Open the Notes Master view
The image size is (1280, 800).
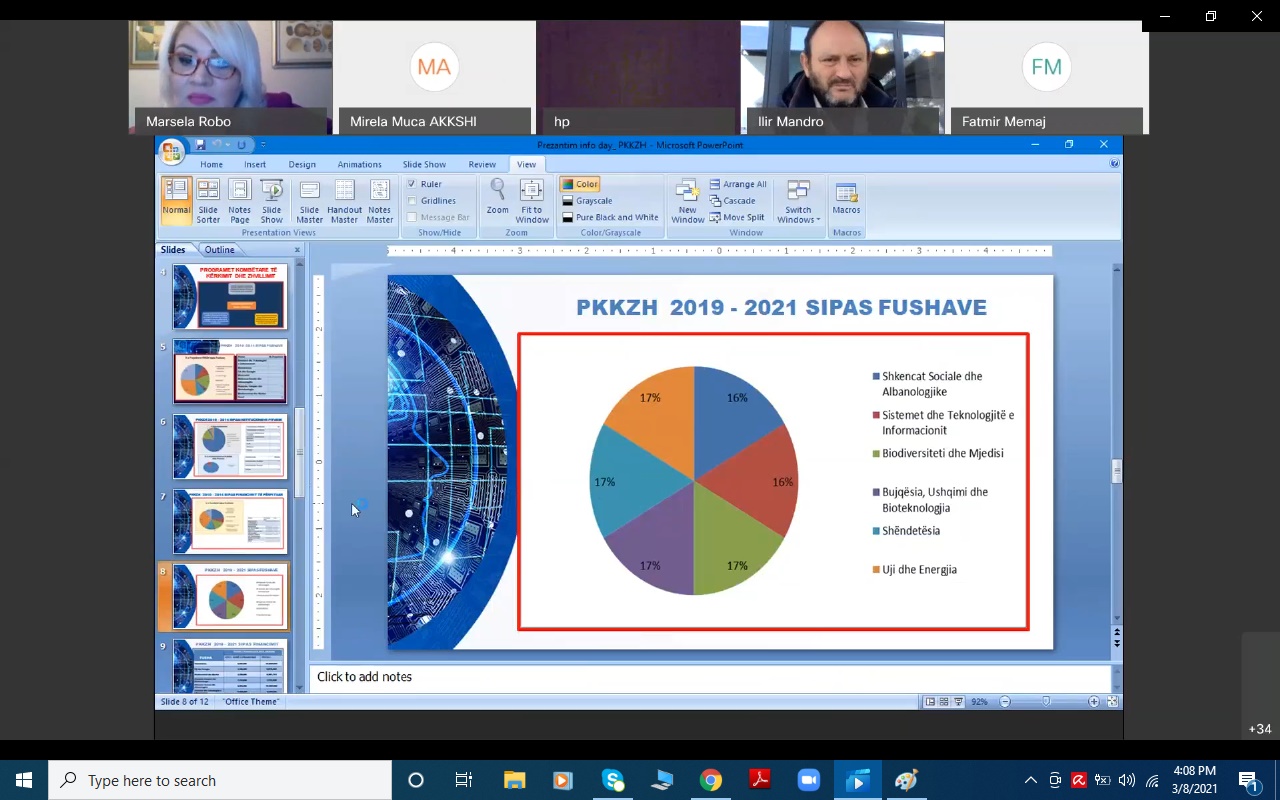[x=380, y=201]
